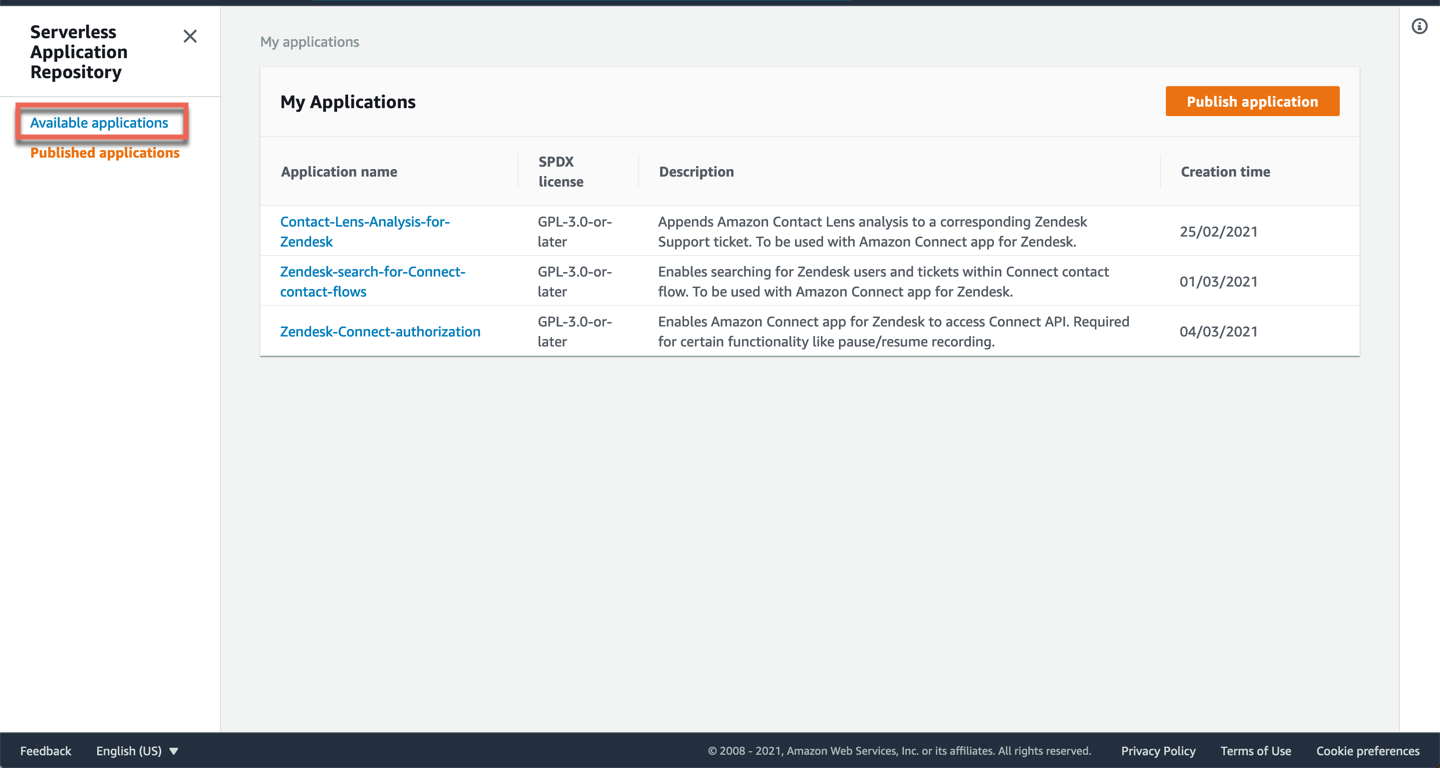Open the Privacy Policy link
The image size is (1440, 768).
click(x=1158, y=751)
